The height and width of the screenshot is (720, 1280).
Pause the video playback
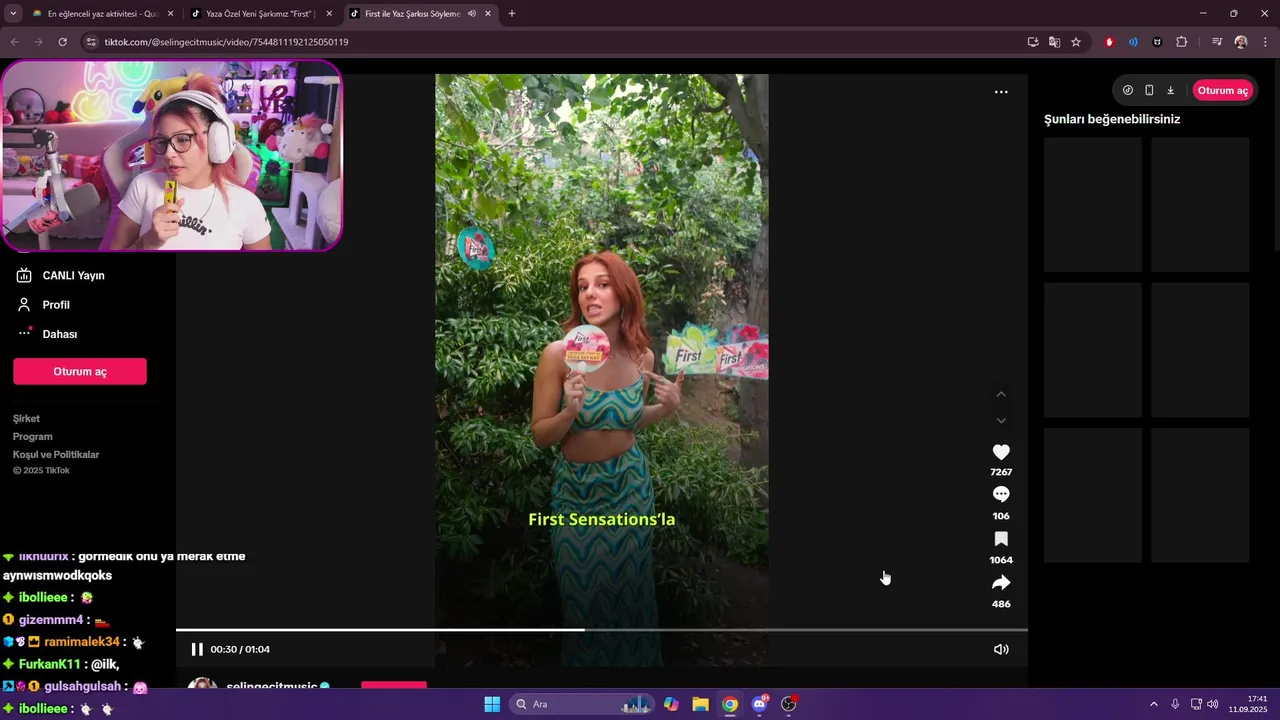pos(197,649)
